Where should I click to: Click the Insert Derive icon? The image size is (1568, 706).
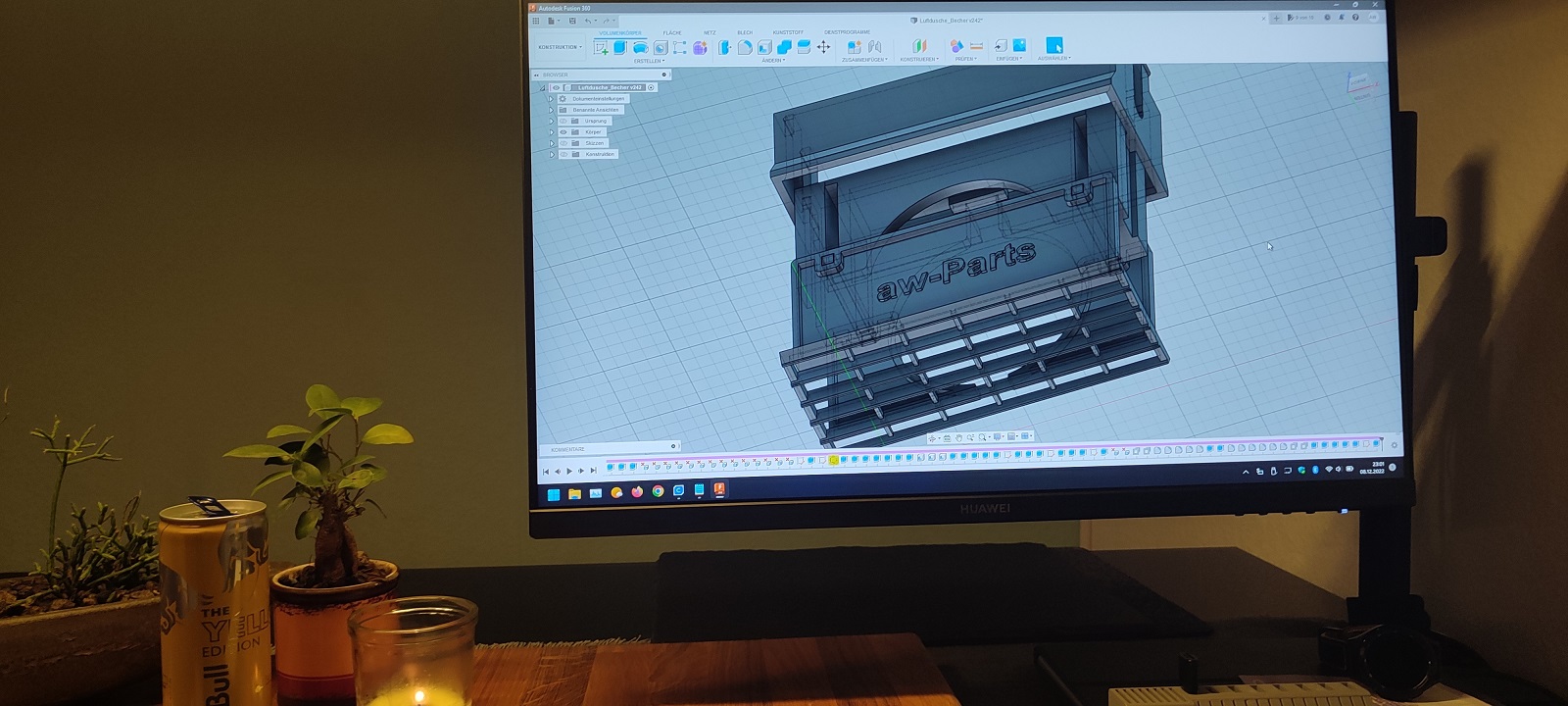(1001, 45)
